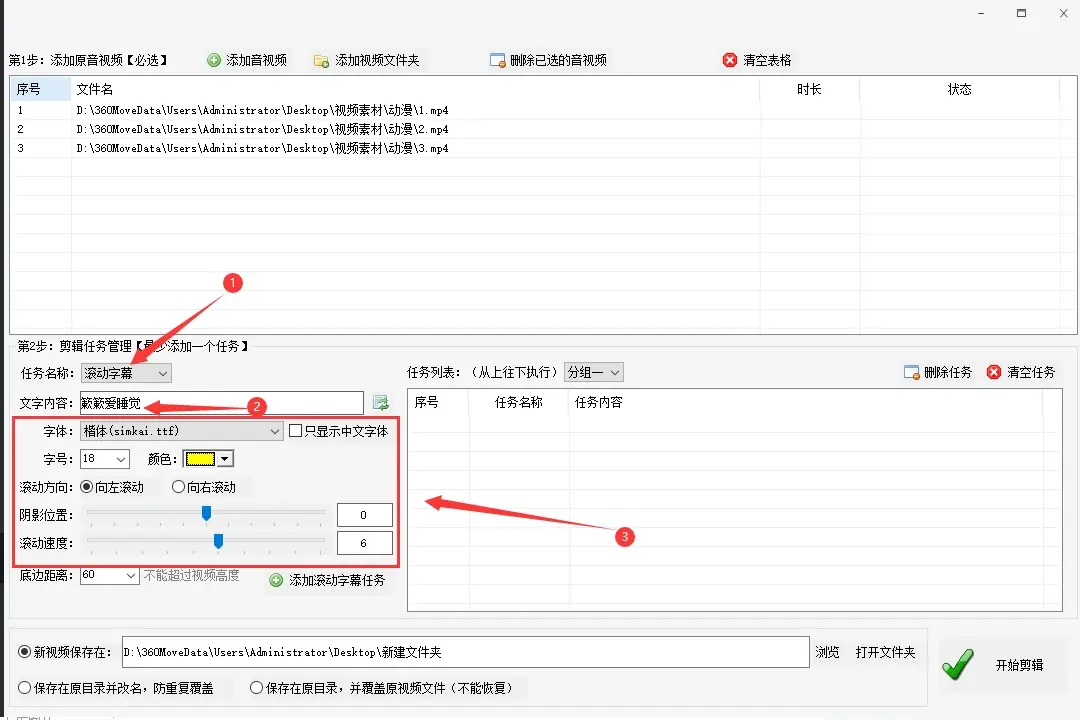Screen dimensions: 1080x720
Task: Click the 删除已选的音视频 icon
Action: point(497,61)
